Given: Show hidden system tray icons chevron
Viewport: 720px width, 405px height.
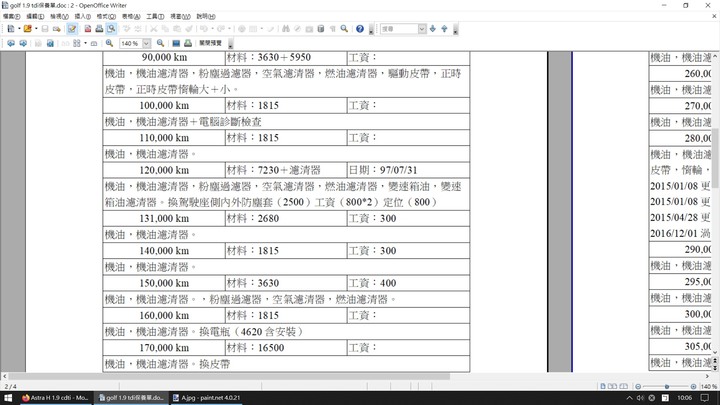Looking at the screenshot, I should (x=630, y=398).
